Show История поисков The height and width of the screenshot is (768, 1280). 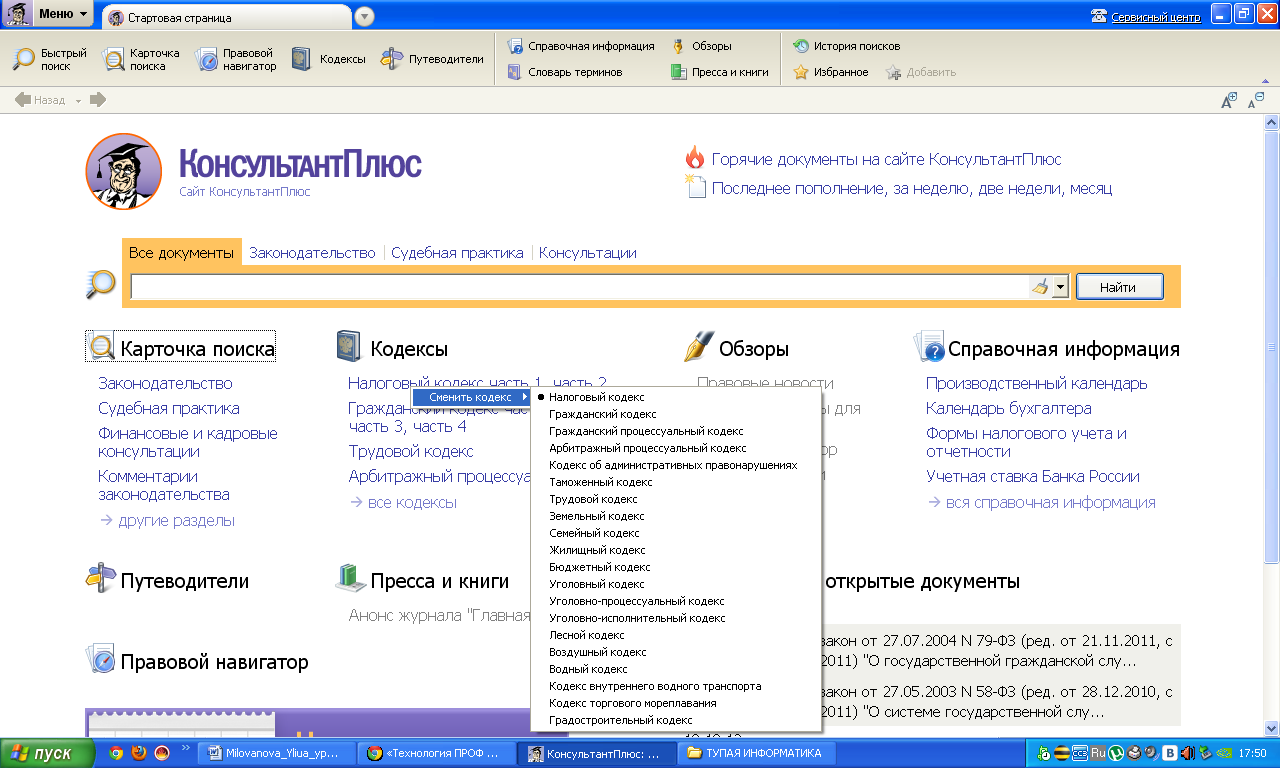pyautogui.click(x=847, y=46)
